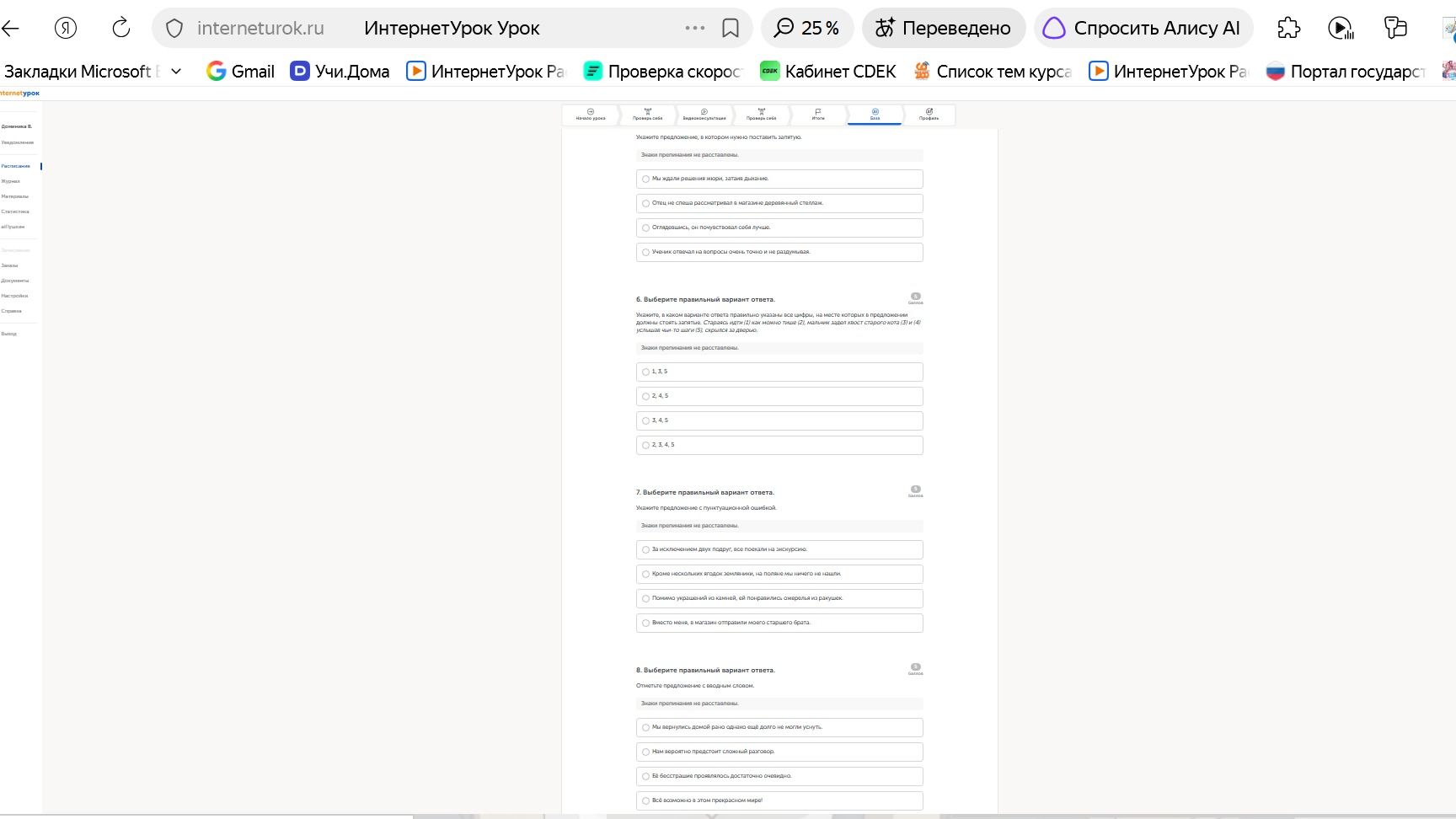Open the 'Учи.Дома' bookmark

[x=340, y=72]
